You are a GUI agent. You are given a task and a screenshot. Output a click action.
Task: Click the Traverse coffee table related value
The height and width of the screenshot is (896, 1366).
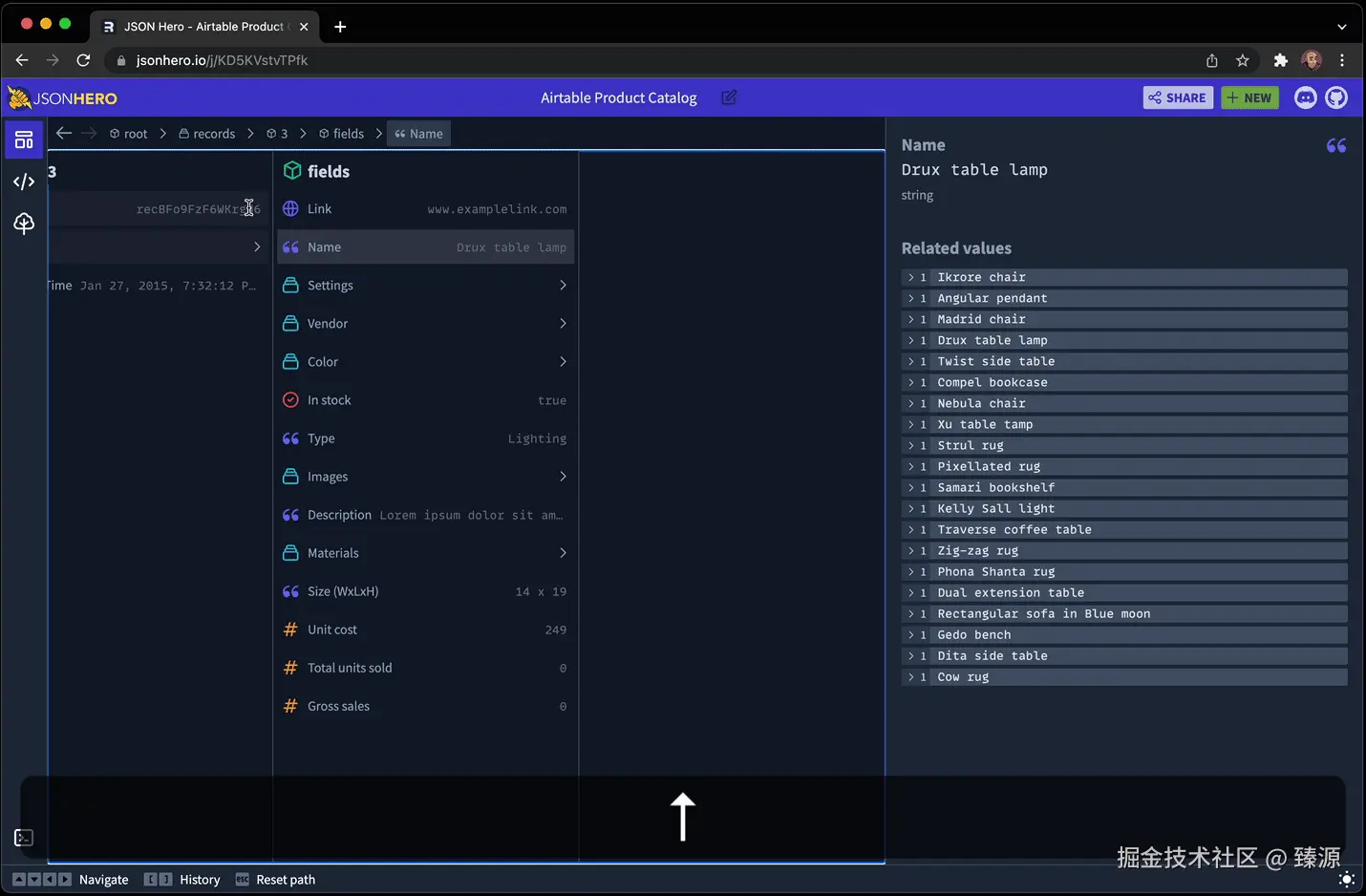(1124, 529)
